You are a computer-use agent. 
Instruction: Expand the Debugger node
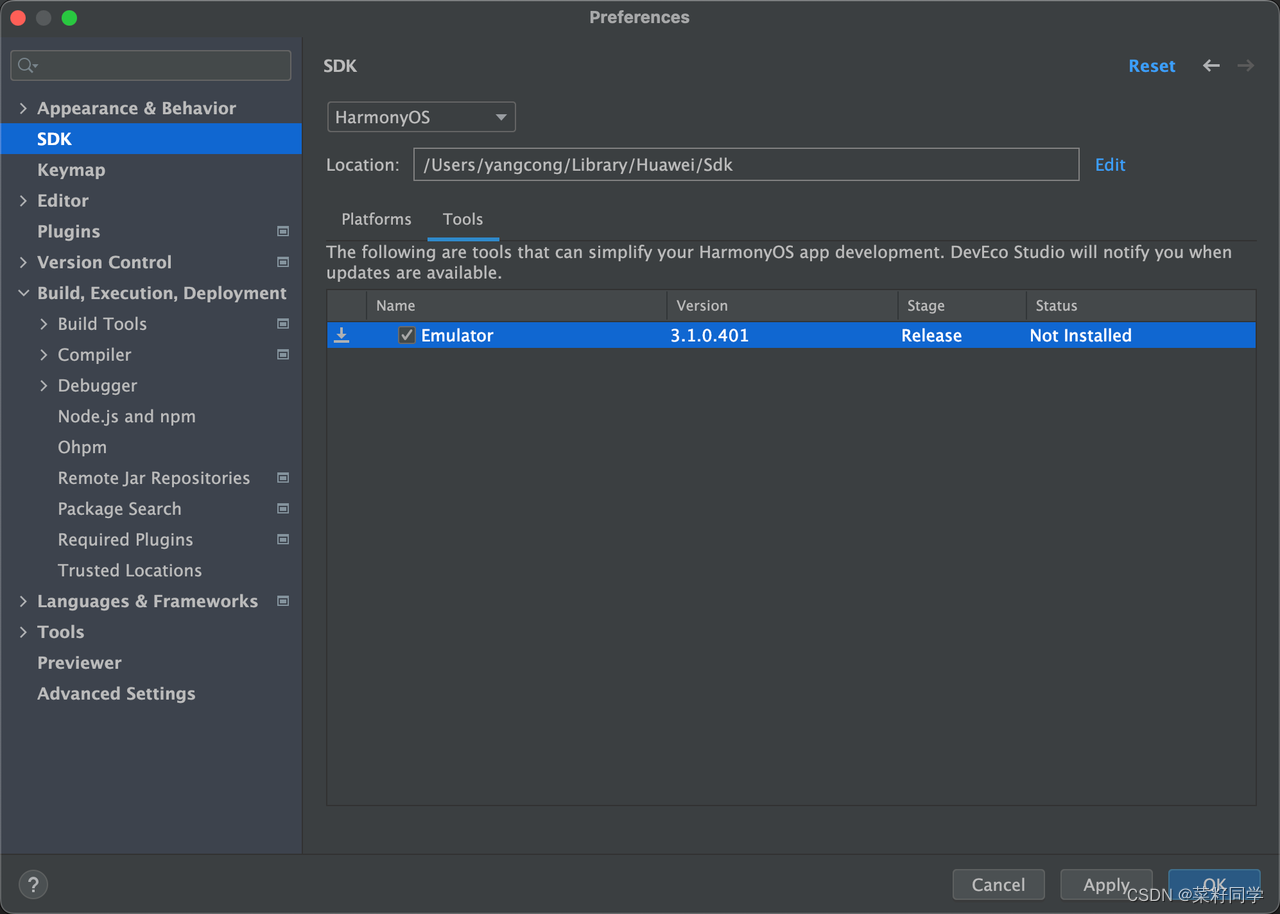[x=44, y=386]
